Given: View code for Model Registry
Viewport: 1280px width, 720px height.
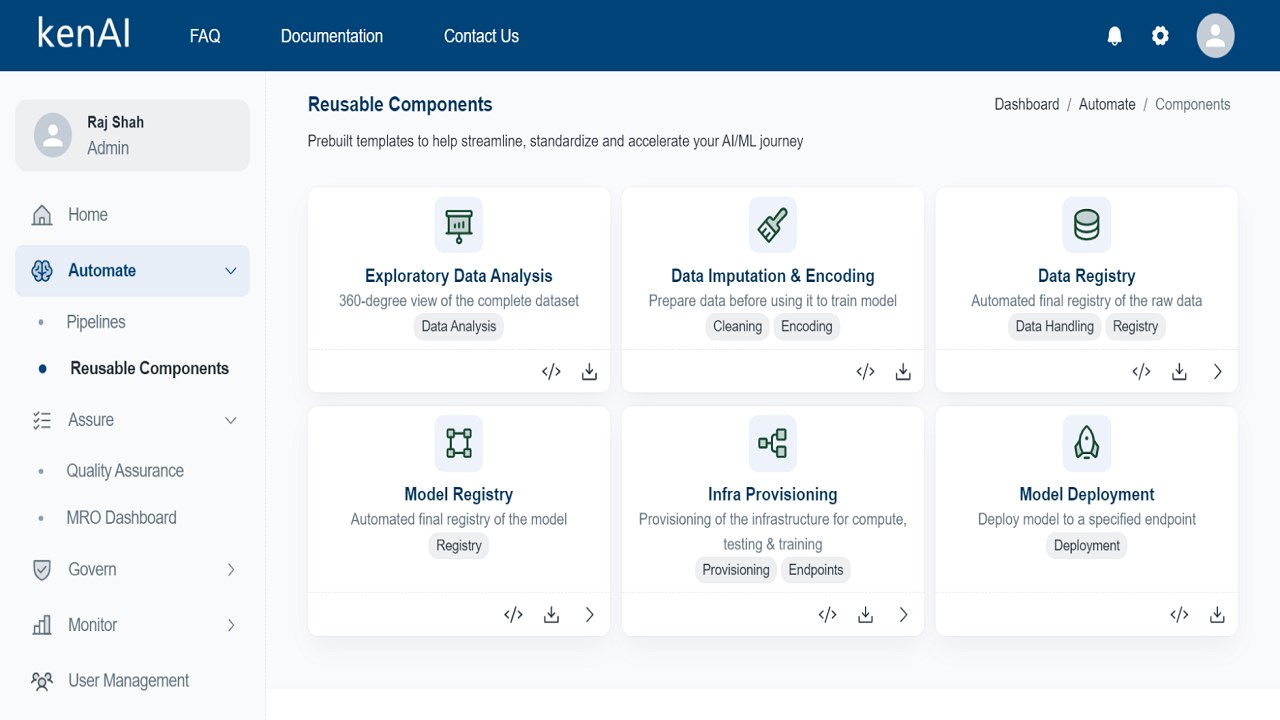Looking at the screenshot, I should 513,615.
